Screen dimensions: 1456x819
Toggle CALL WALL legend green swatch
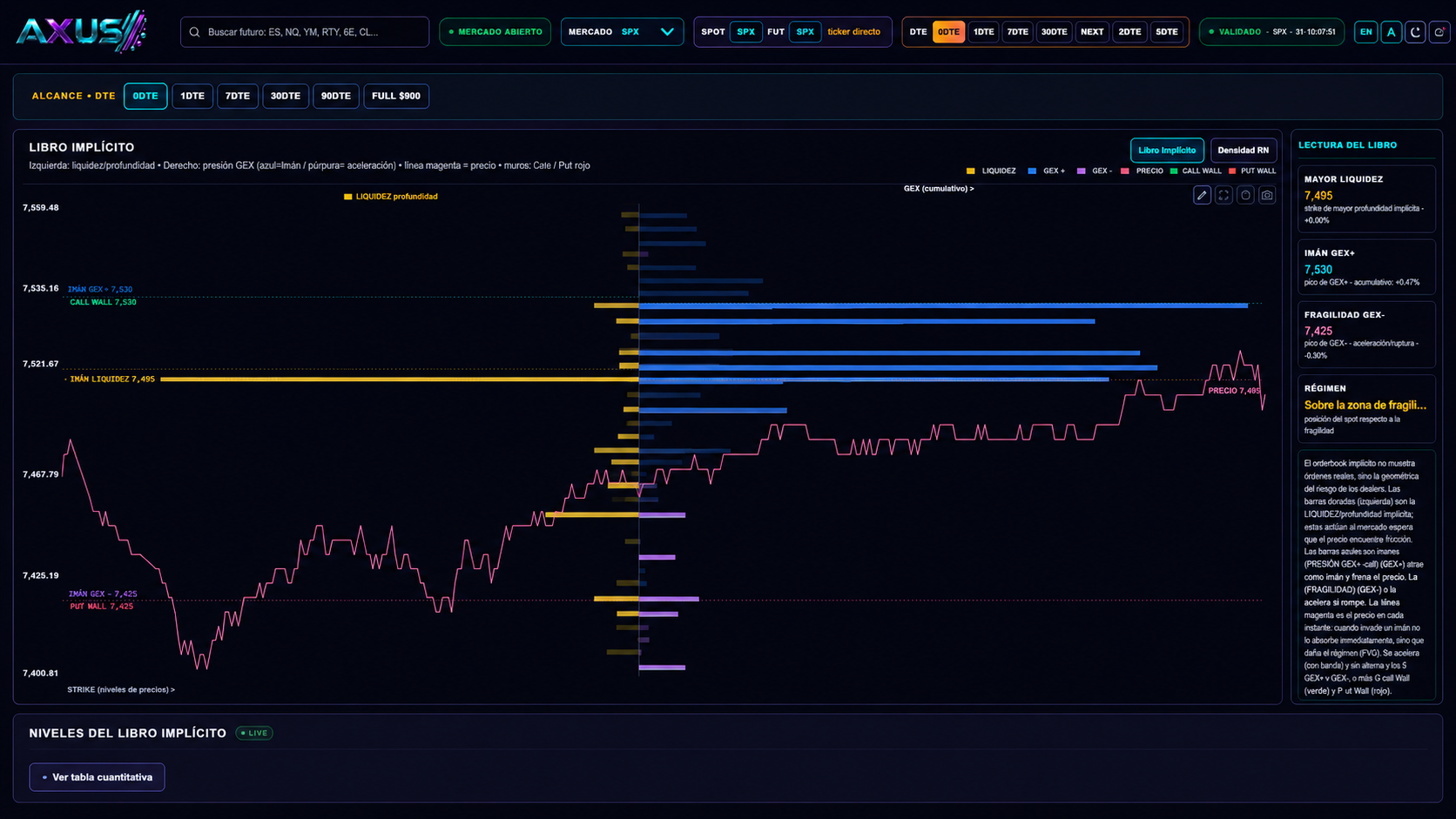click(x=1174, y=171)
